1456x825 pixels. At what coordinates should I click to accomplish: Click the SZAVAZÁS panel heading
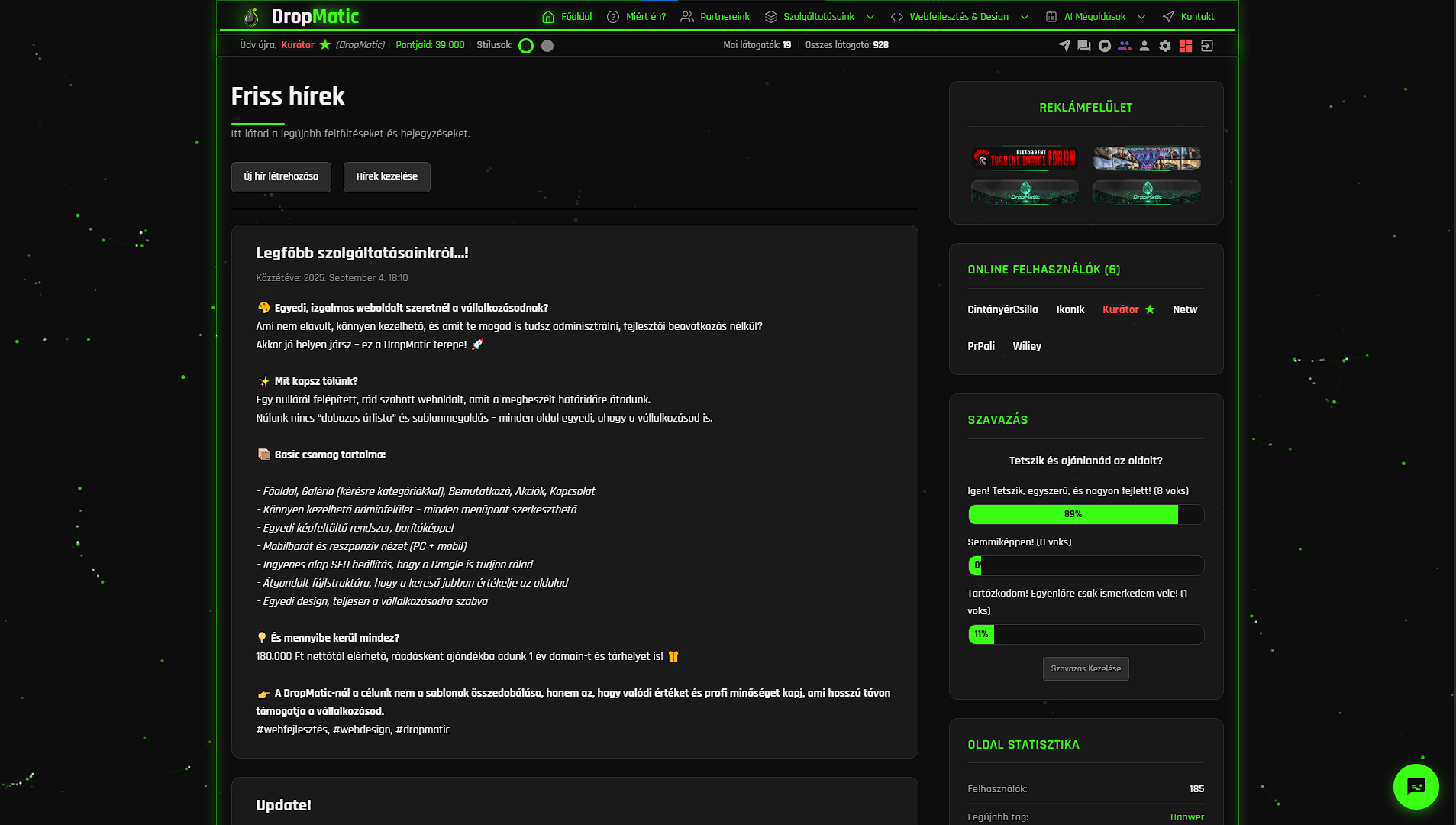pyautogui.click(x=997, y=420)
